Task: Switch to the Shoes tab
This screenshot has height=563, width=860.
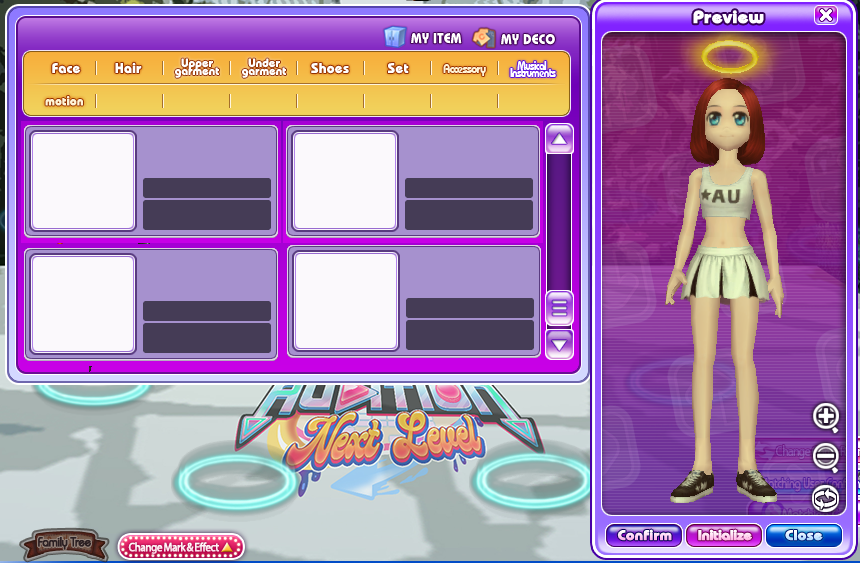Action: (x=329, y=69)
